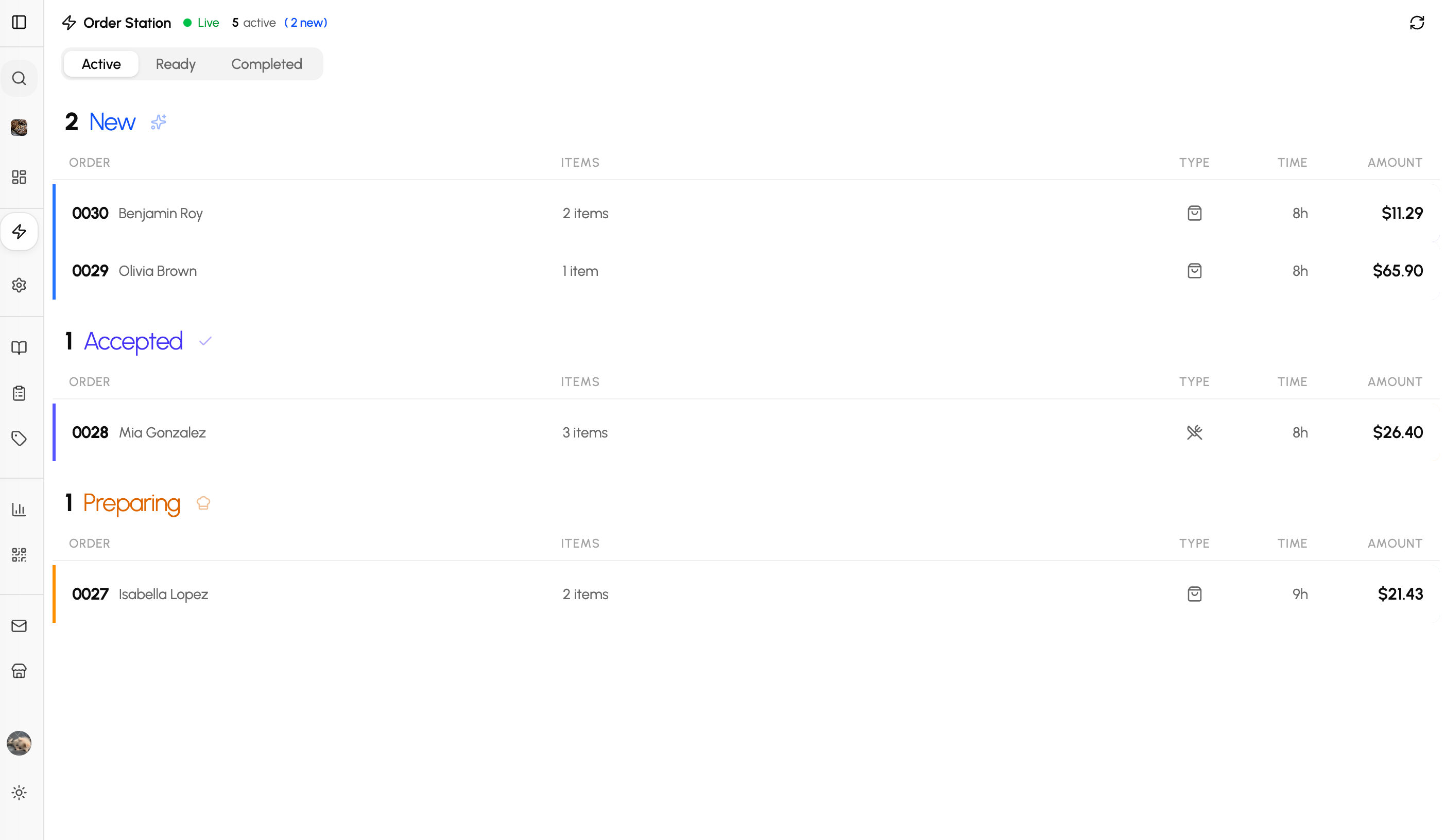Click the user profile avatar
Viewport: 1445px width, 840px height.
[x=19, y=743]
